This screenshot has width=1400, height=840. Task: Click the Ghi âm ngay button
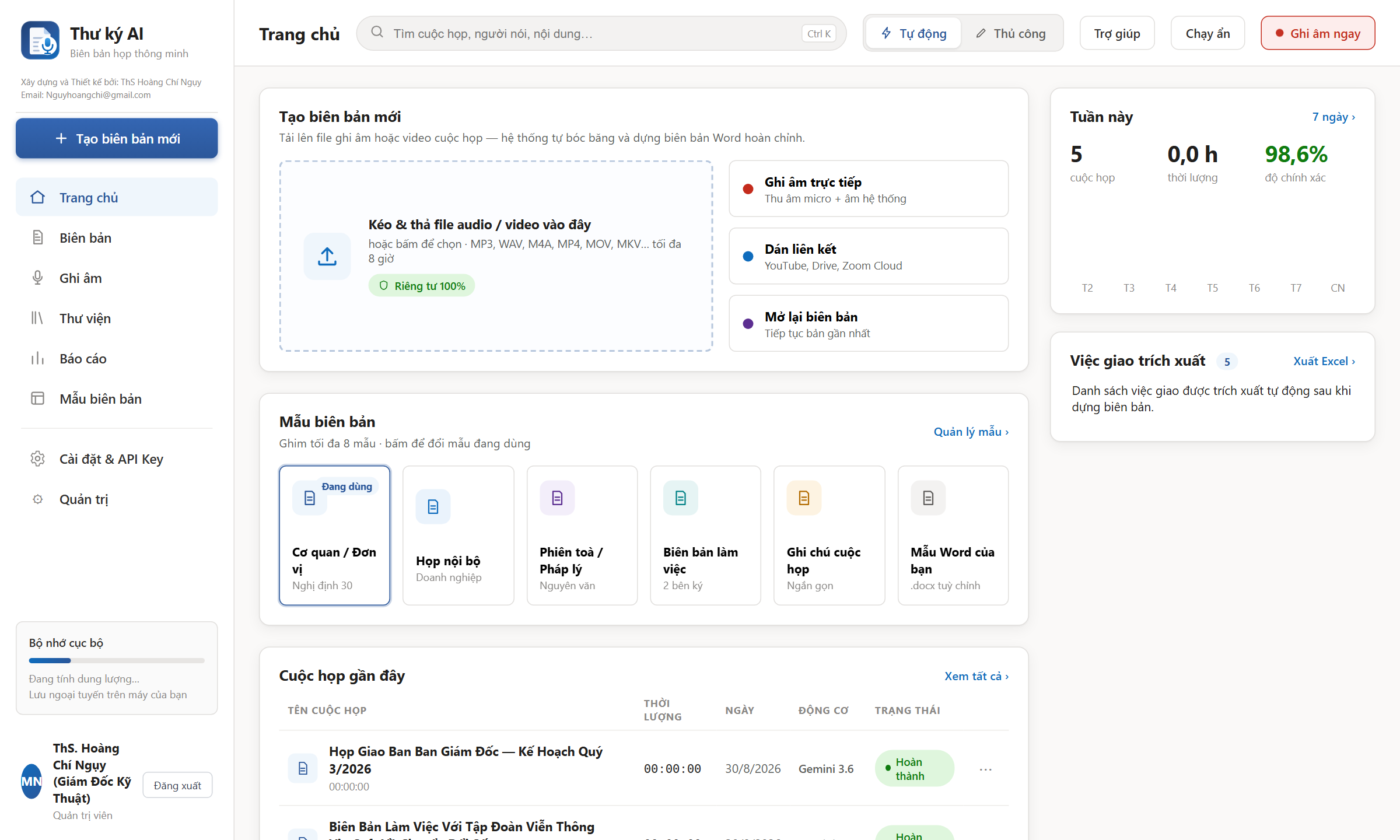1318,33
